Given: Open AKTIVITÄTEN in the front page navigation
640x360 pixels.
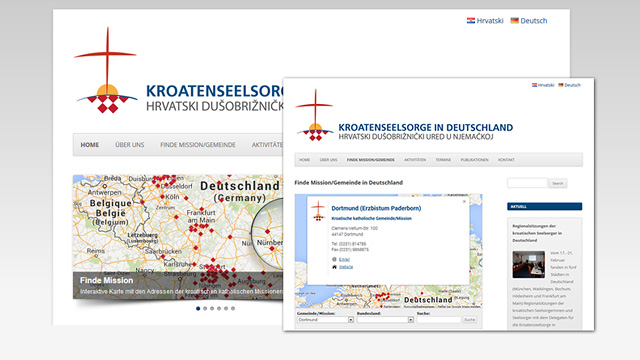Looking at the screenshot, I should click(x=415, y=160).
